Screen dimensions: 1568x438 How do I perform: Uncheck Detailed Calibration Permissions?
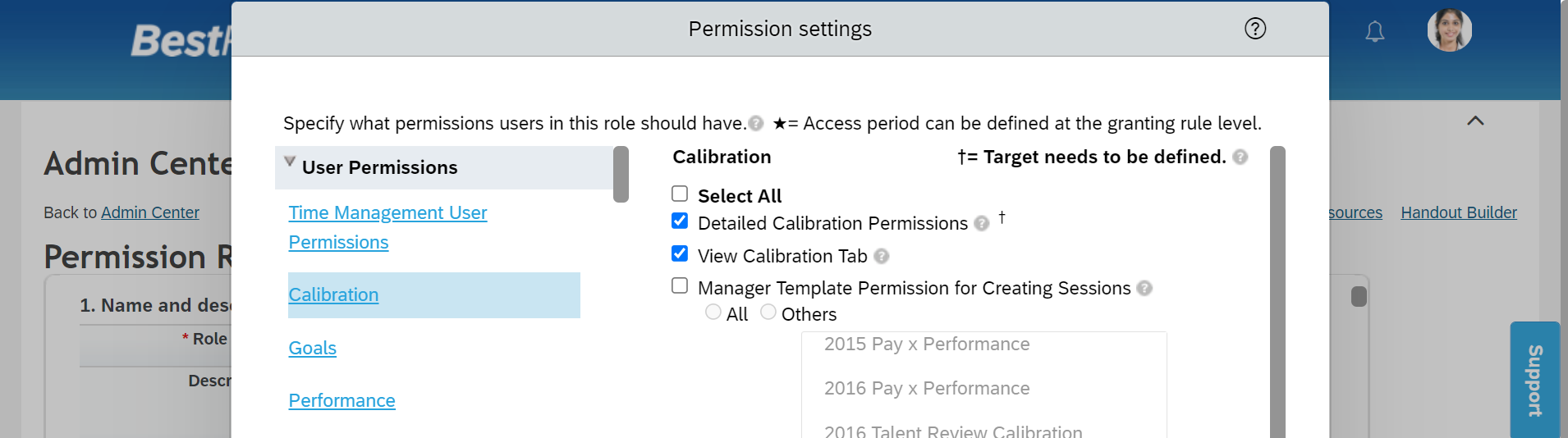click(x=680, y=221)
